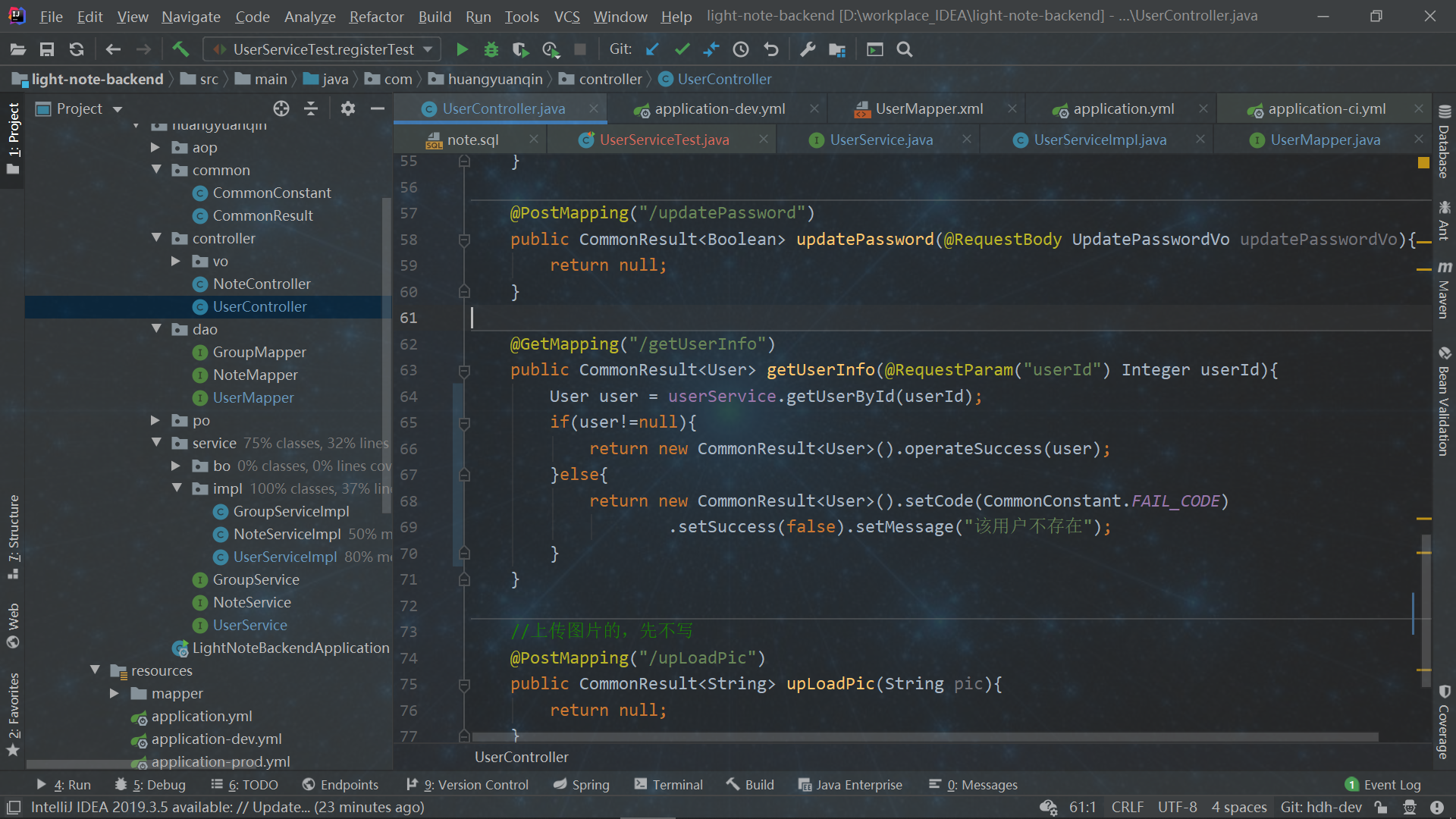Open the Terminal tool window

(669, 785)
